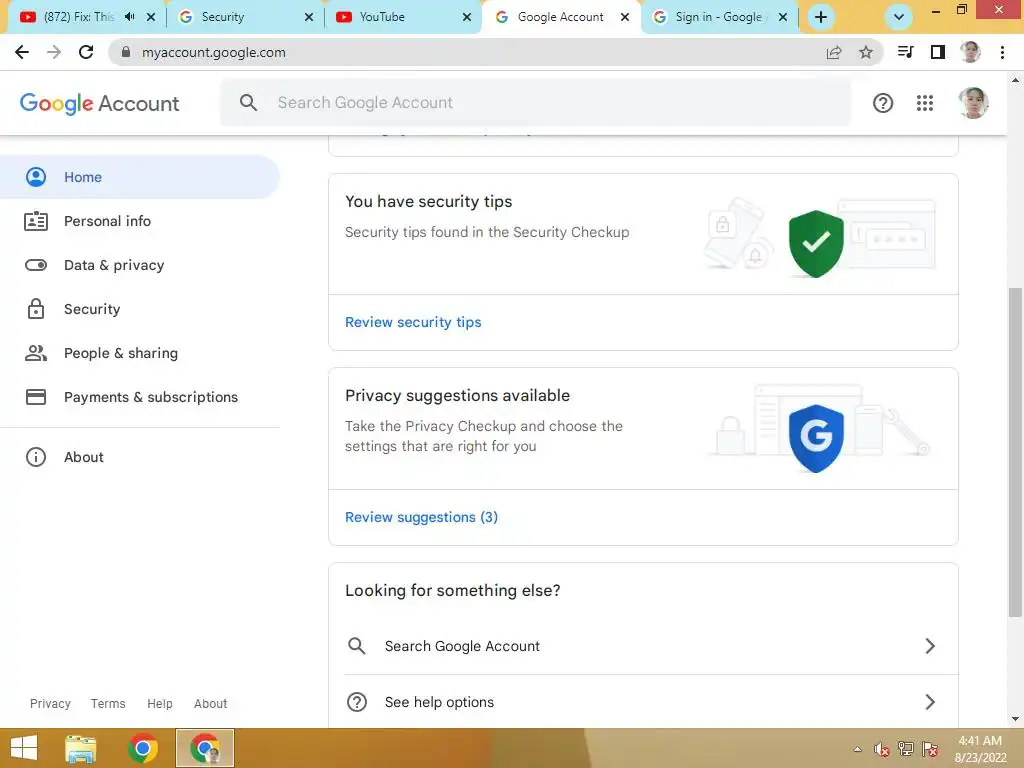Reload the page with the refresh icon
1024x768 pixels.
[x=86, y=52]
